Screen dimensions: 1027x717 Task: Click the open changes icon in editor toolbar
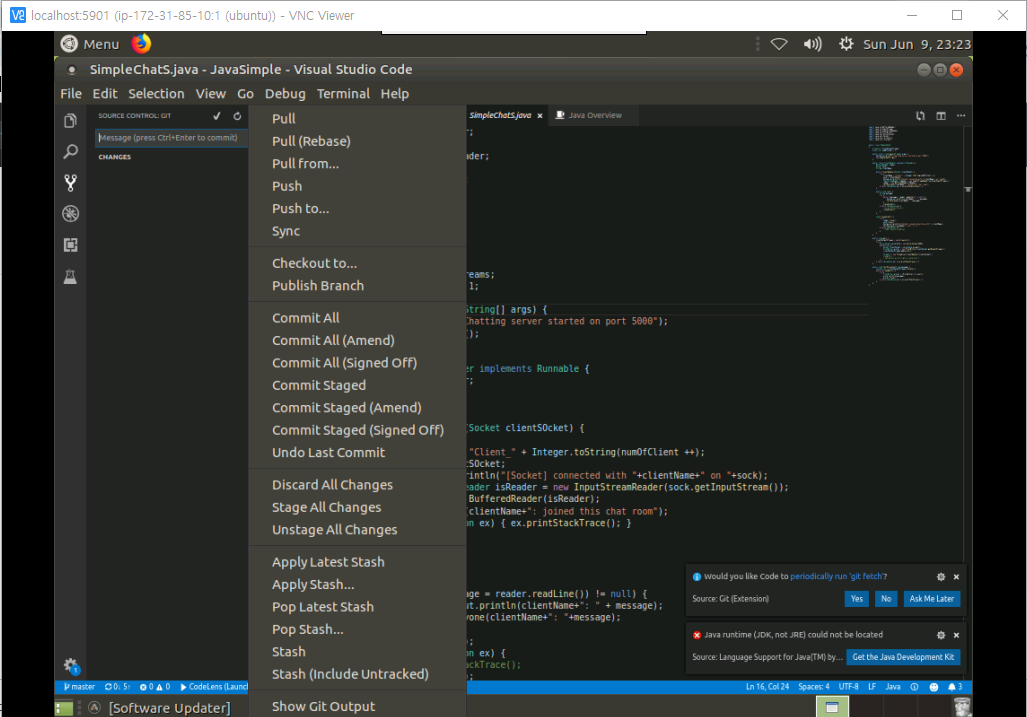[920, 116]
